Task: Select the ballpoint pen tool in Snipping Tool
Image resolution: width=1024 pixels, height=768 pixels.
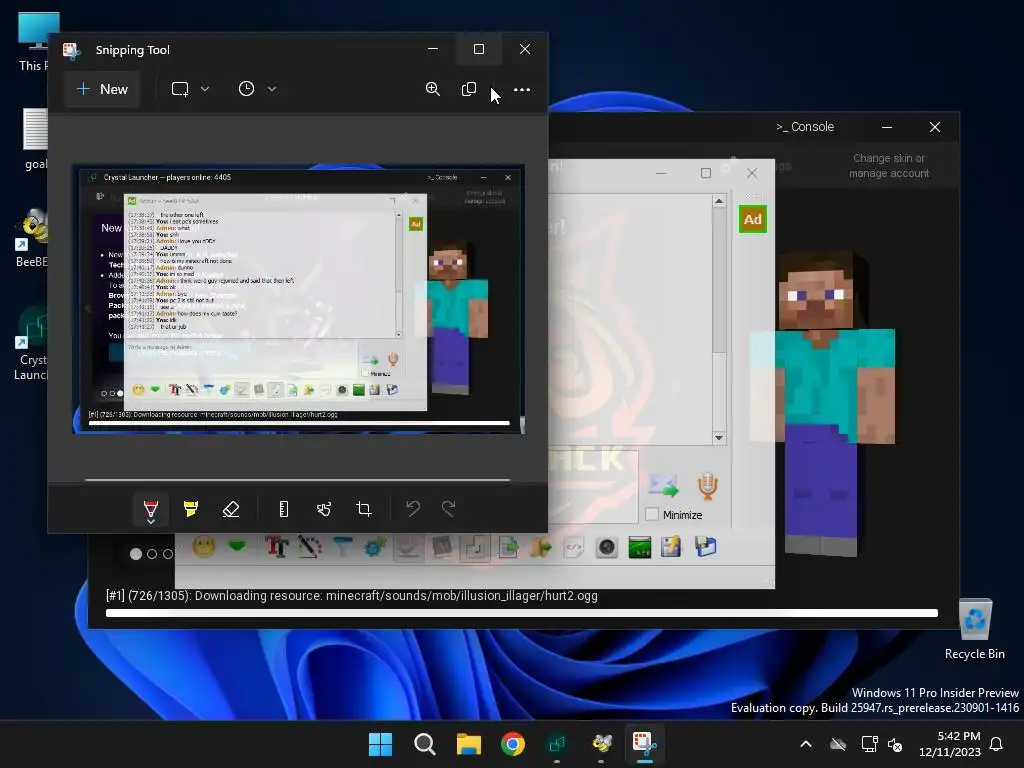Action: point(151,509)
